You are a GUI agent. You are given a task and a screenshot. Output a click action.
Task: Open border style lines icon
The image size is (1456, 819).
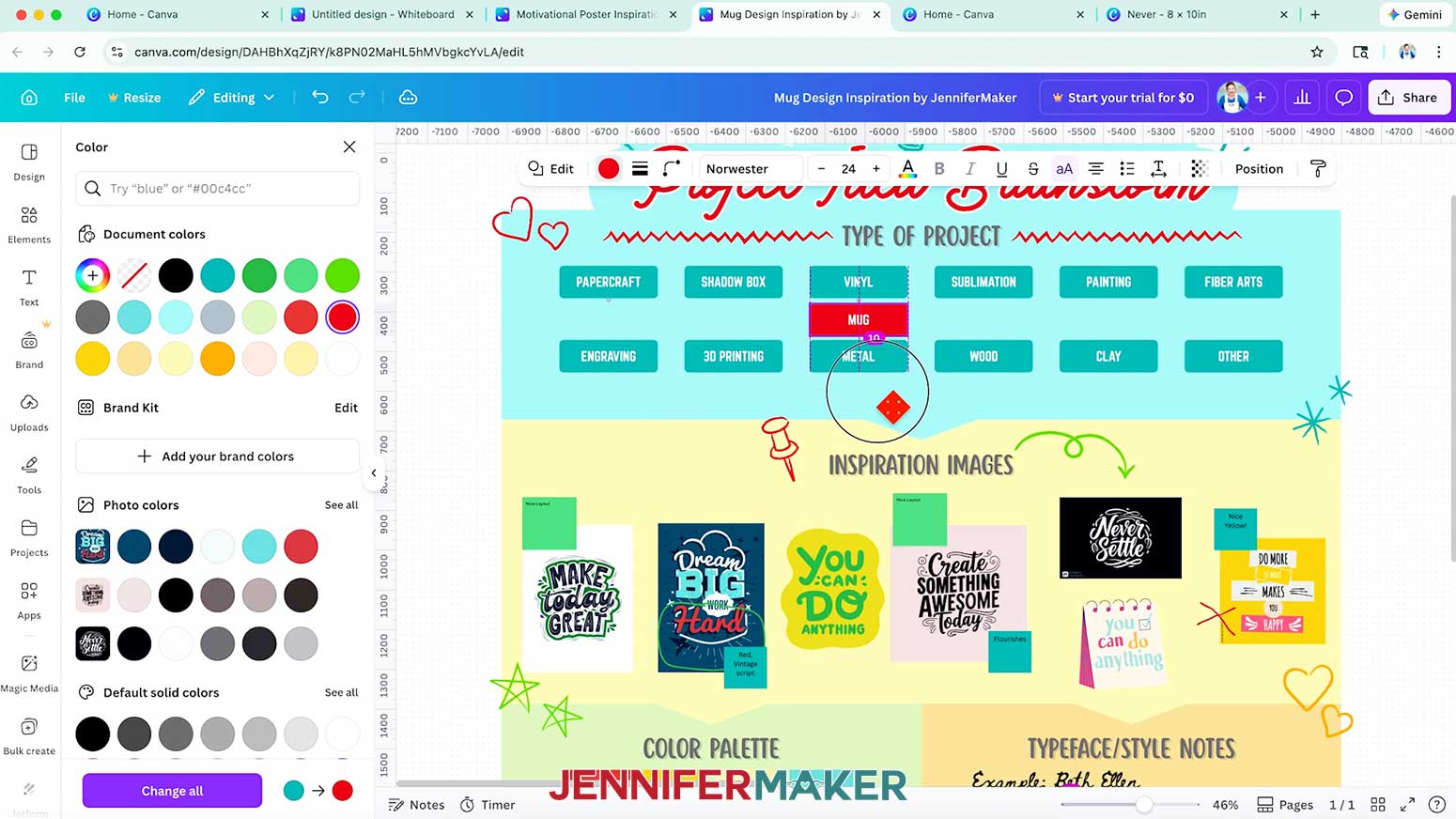pyautogui.click(x=640, y=169)
